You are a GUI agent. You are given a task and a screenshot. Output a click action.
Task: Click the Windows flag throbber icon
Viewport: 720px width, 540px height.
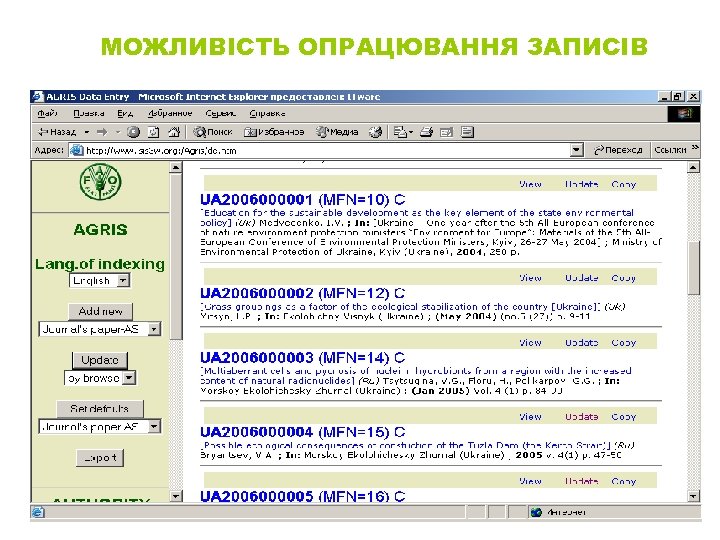(x=684, y=113)
